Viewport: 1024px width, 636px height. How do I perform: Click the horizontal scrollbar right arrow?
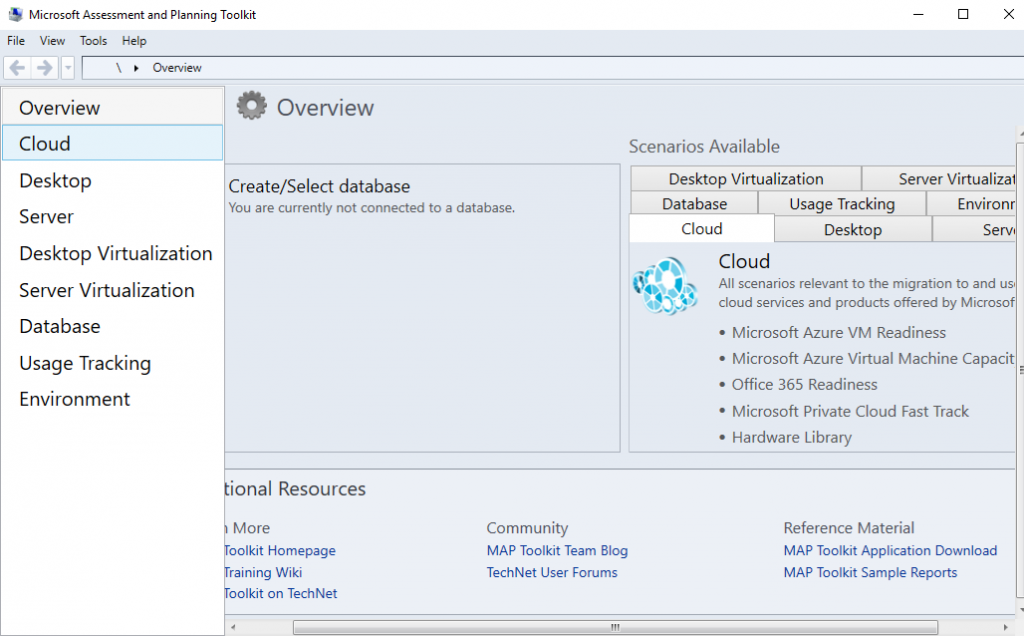point(1006,628)
